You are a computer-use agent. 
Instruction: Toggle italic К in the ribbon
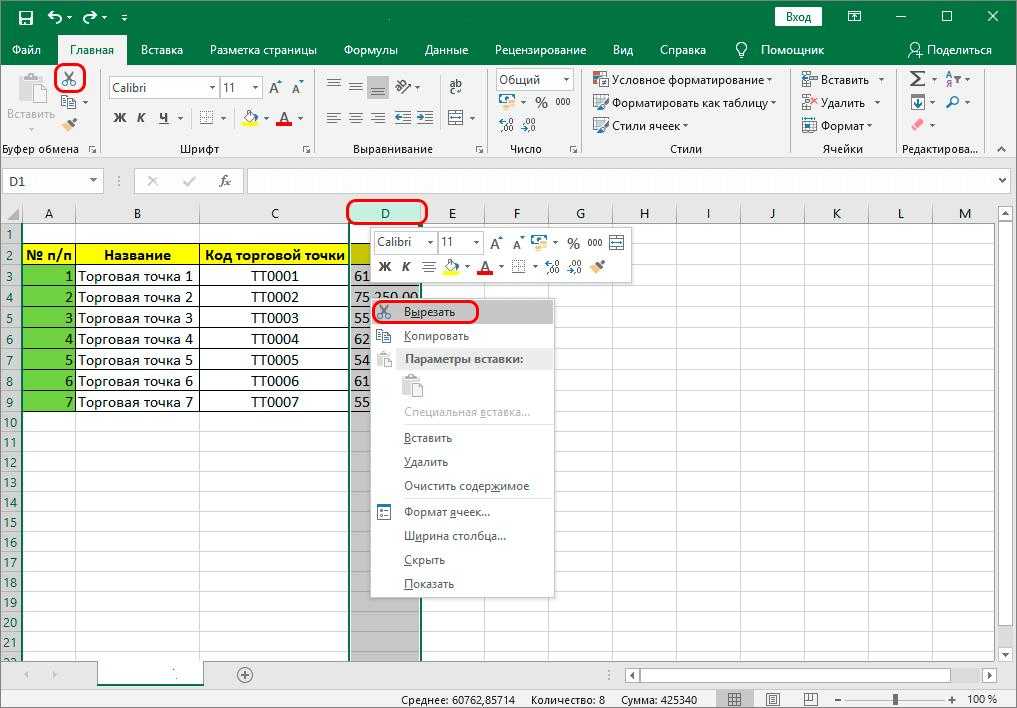tap(140, 119)
